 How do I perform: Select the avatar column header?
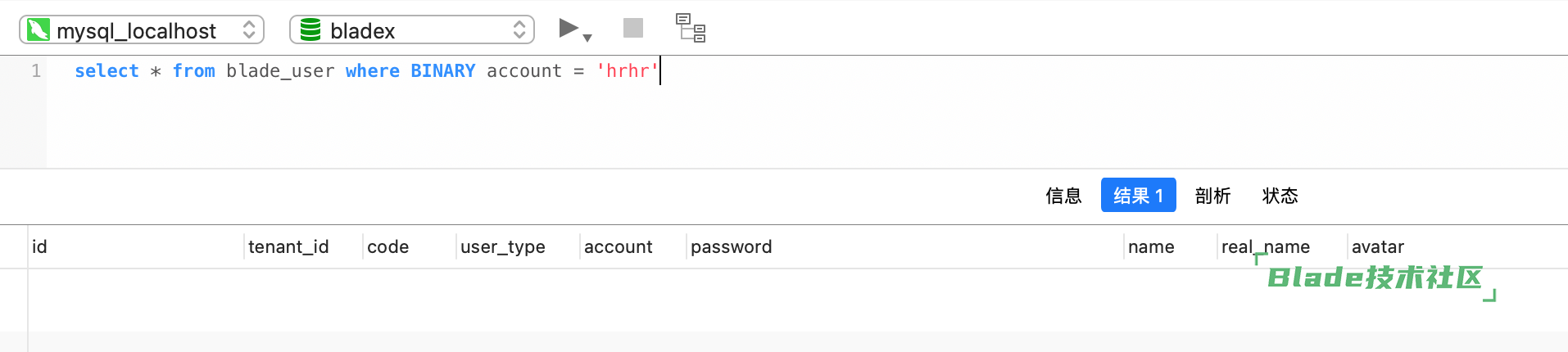(1377, 246)
